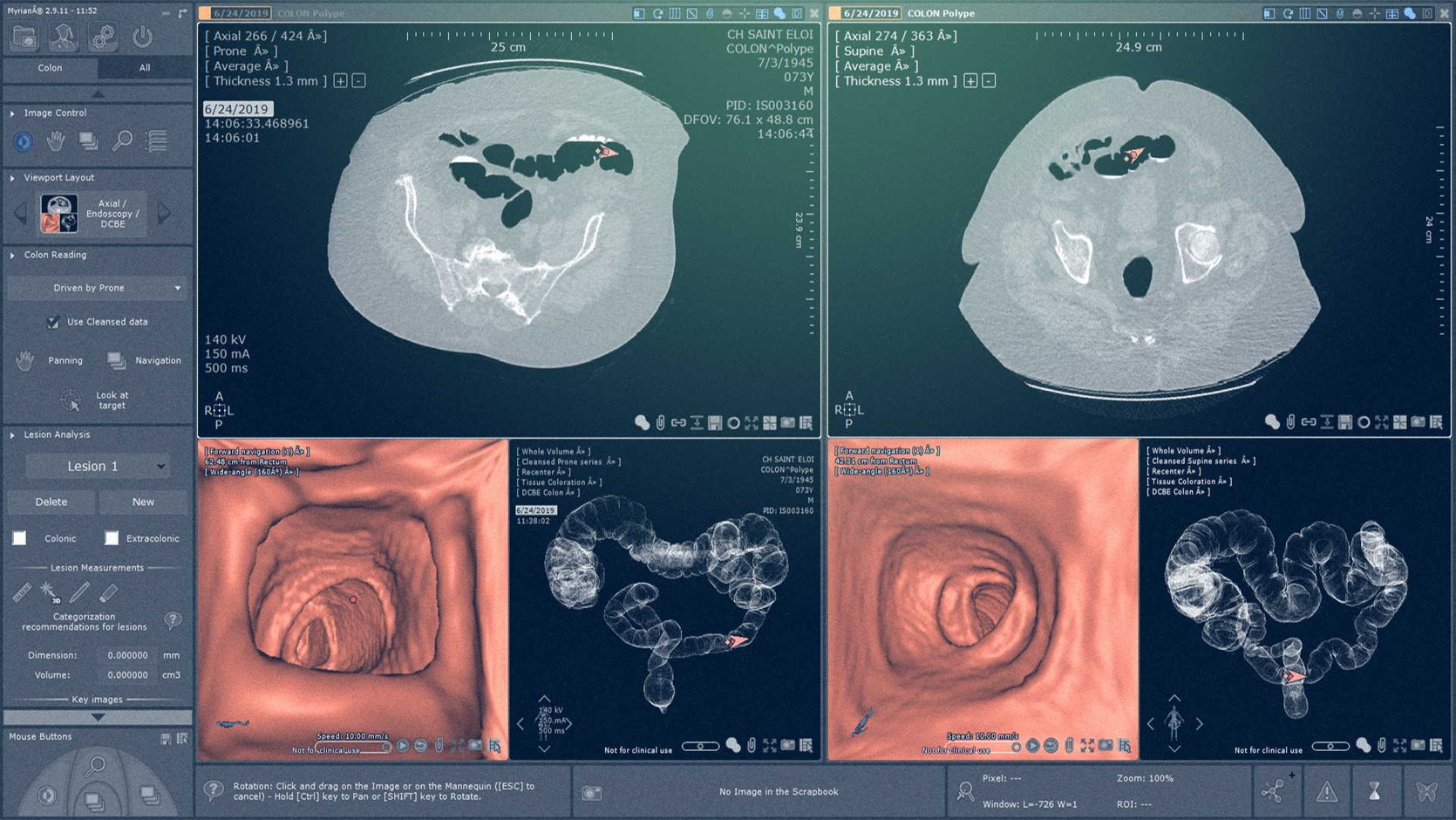Viewport: 1456px width, 820px height.
Task: Click save icon in Prone axial viewport toolbar
Action: (x=715, y=423)
